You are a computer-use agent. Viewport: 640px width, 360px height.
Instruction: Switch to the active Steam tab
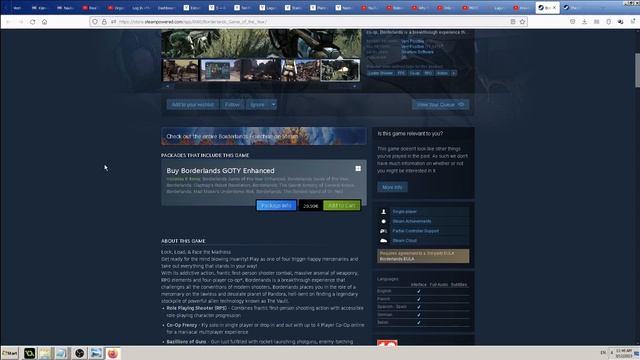[x=548, y=7]
